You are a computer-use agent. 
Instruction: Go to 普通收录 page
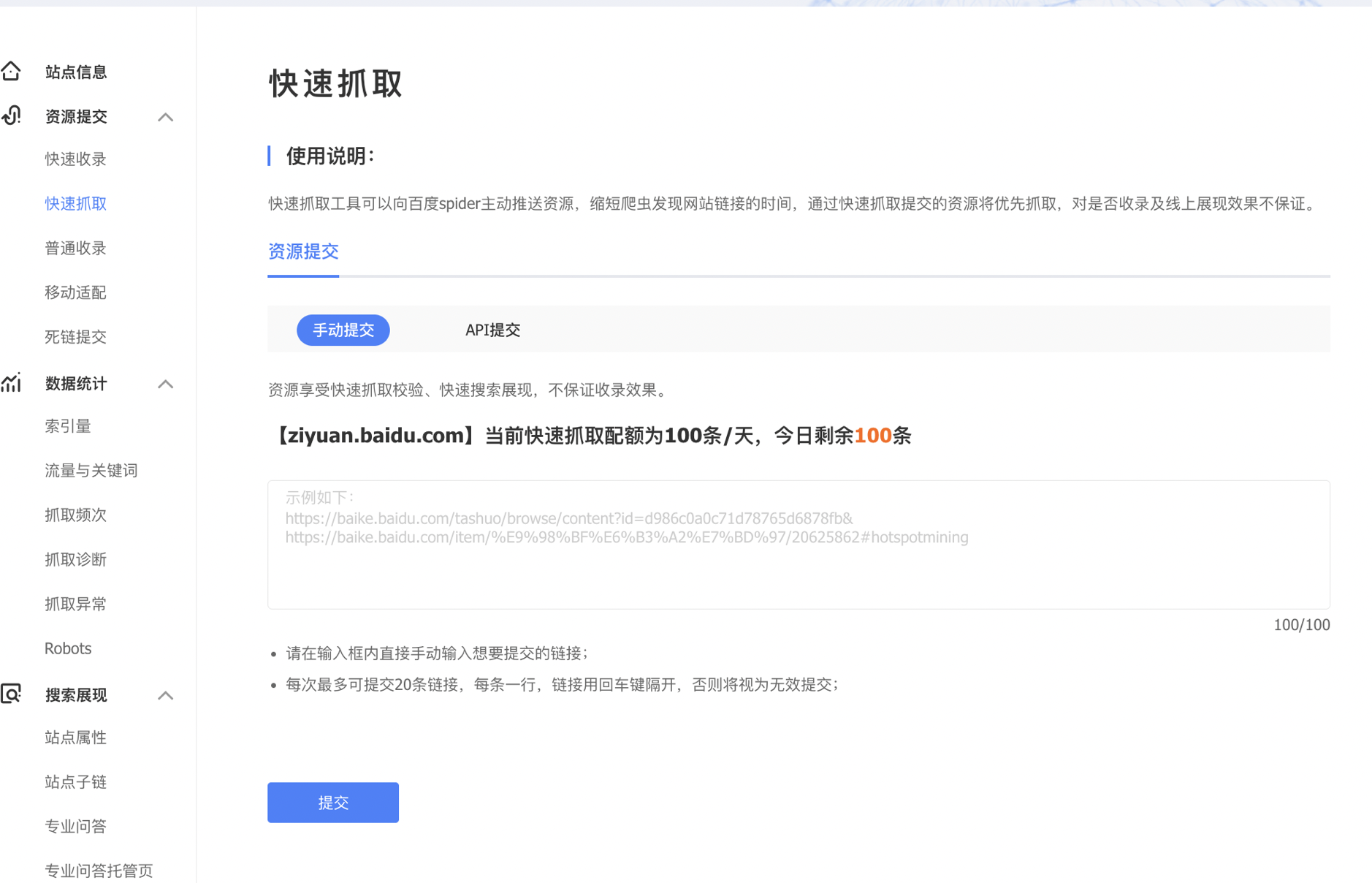tap(75, 248)
